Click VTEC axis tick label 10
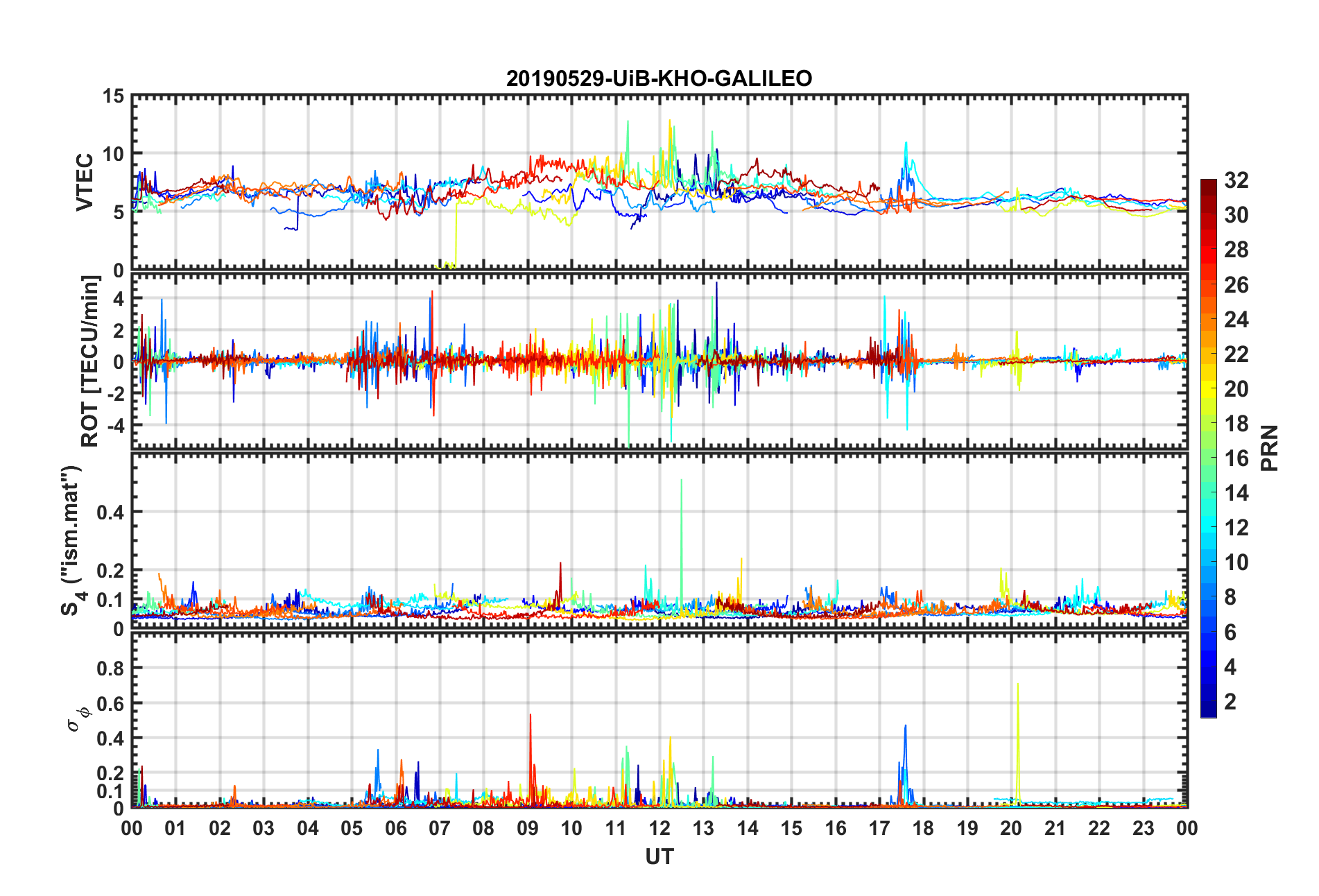The width and height of the screenshot is (1319, 896). (x=113, y=154)
